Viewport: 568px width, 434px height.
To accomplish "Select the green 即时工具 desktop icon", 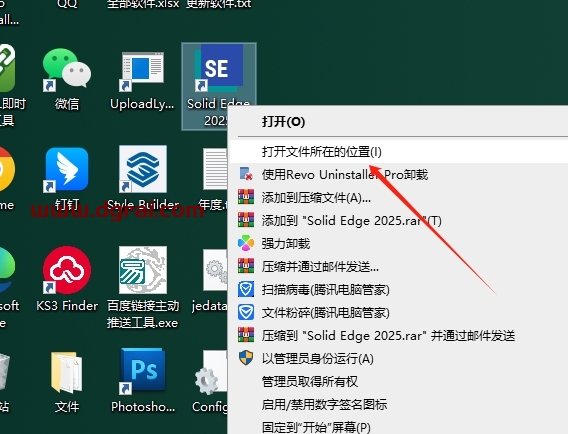I will 7,68.
